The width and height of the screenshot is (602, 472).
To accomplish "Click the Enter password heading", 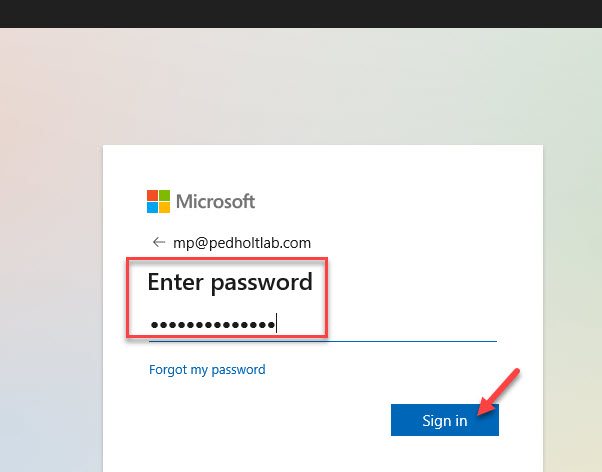I will point(230,282).
